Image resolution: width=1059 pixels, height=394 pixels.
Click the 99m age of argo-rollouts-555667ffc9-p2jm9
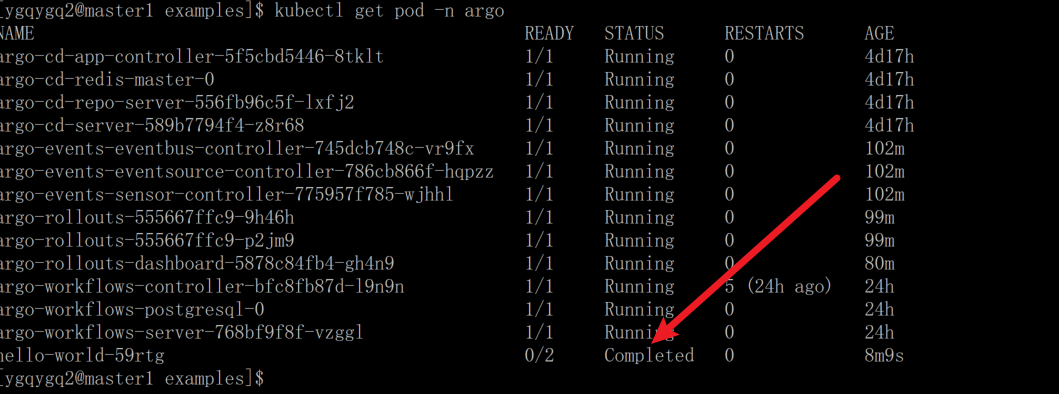coord(879,241)
